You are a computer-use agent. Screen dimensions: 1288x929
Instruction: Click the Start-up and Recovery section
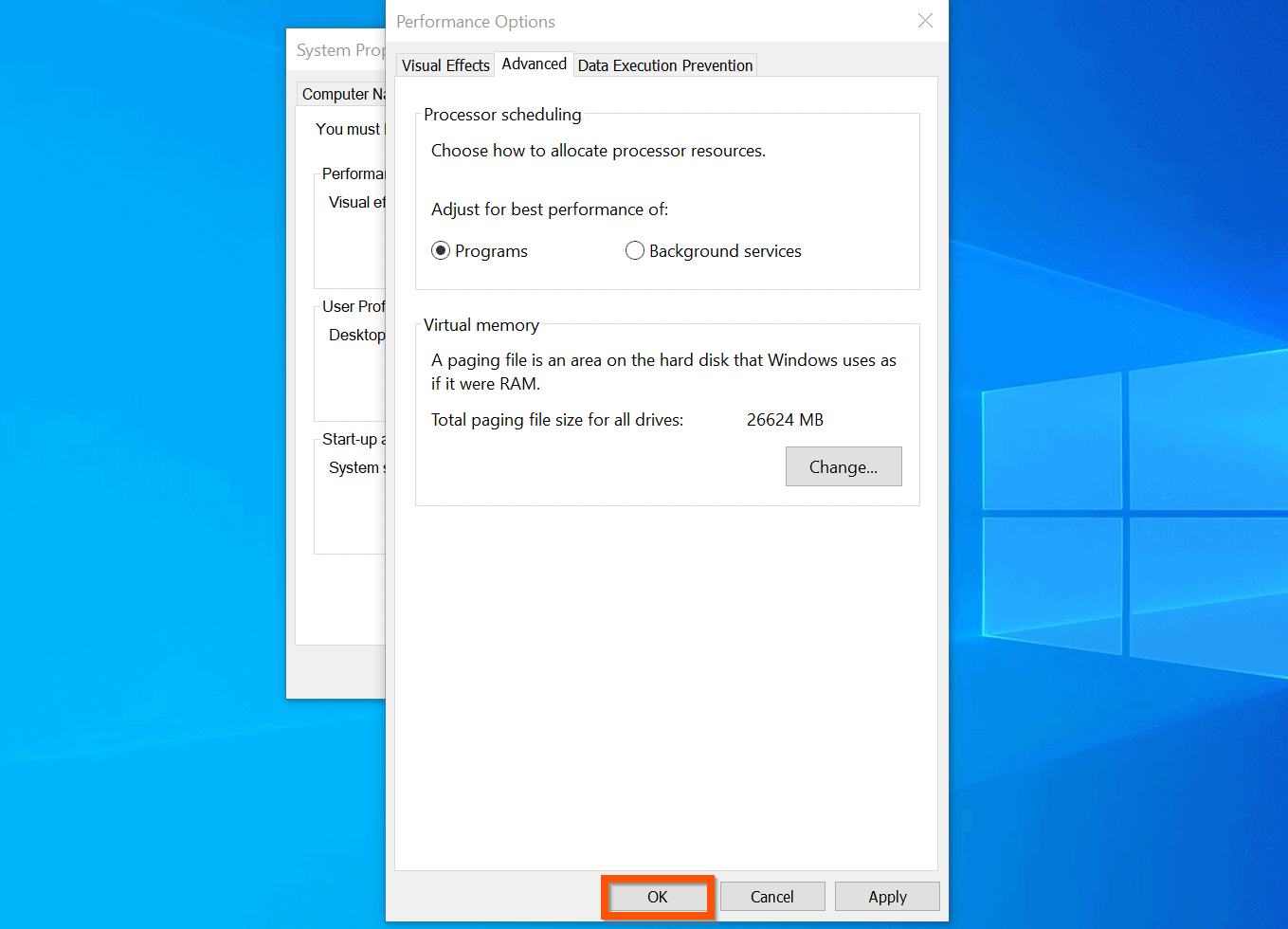pos(353,439)
